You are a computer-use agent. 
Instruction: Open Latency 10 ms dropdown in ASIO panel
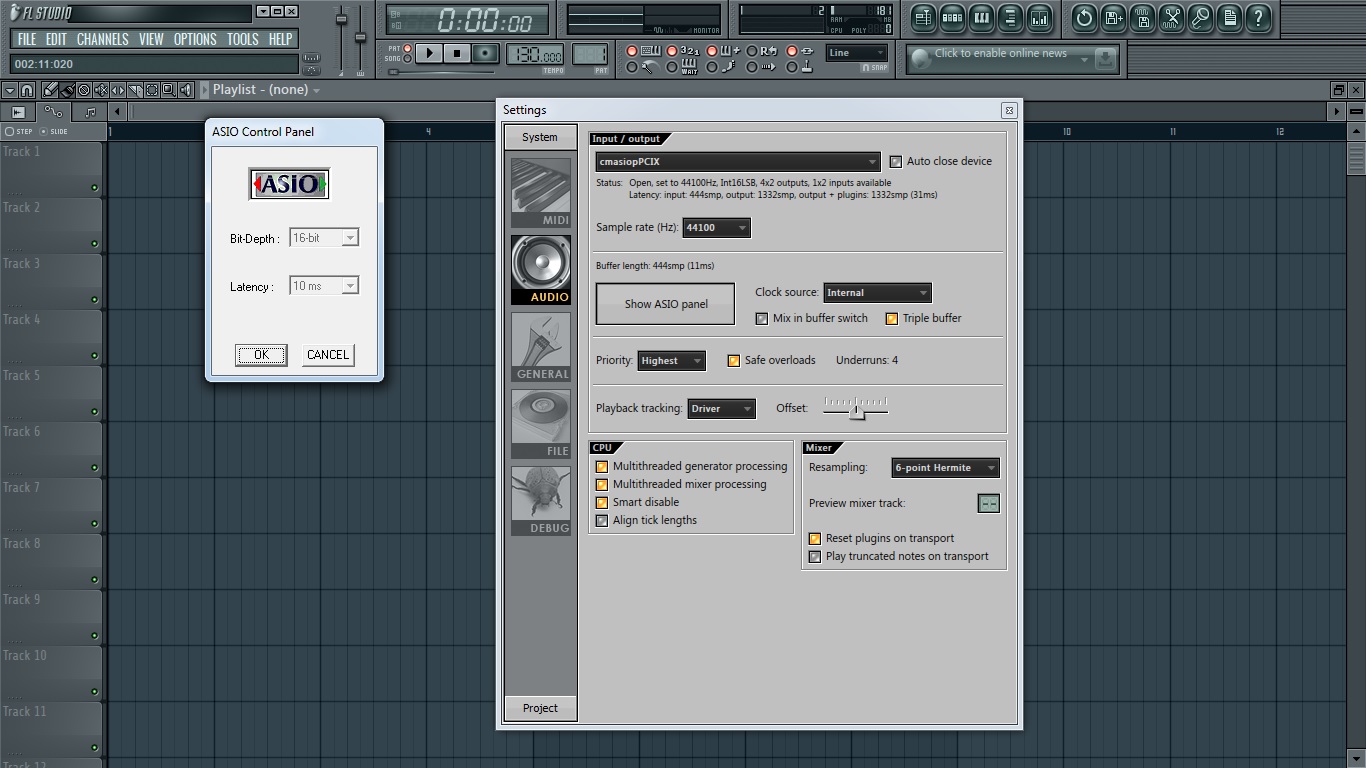click(x=324, y=286)
